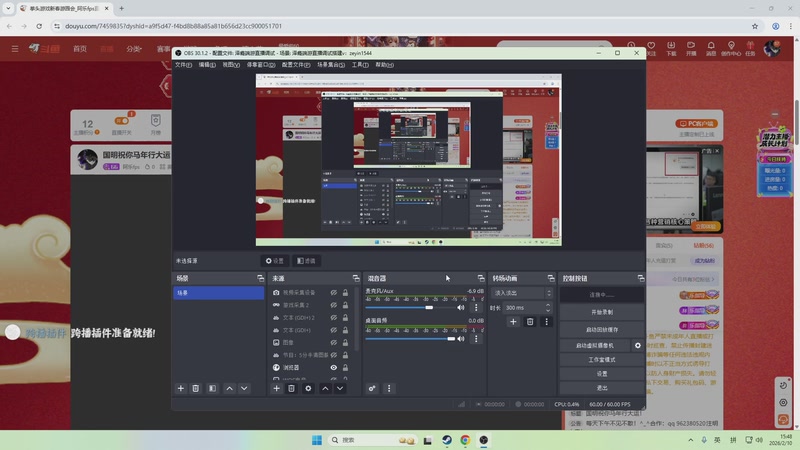Move scene up arrow in Scenes panel

(230, 388)
